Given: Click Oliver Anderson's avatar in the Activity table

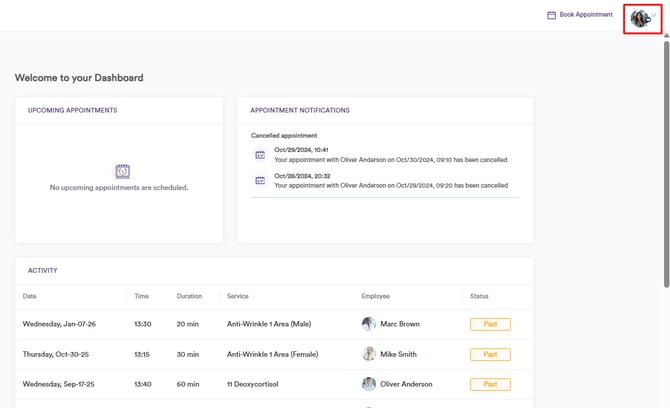Looking at the screenshot, I should [x=369, y=384].
